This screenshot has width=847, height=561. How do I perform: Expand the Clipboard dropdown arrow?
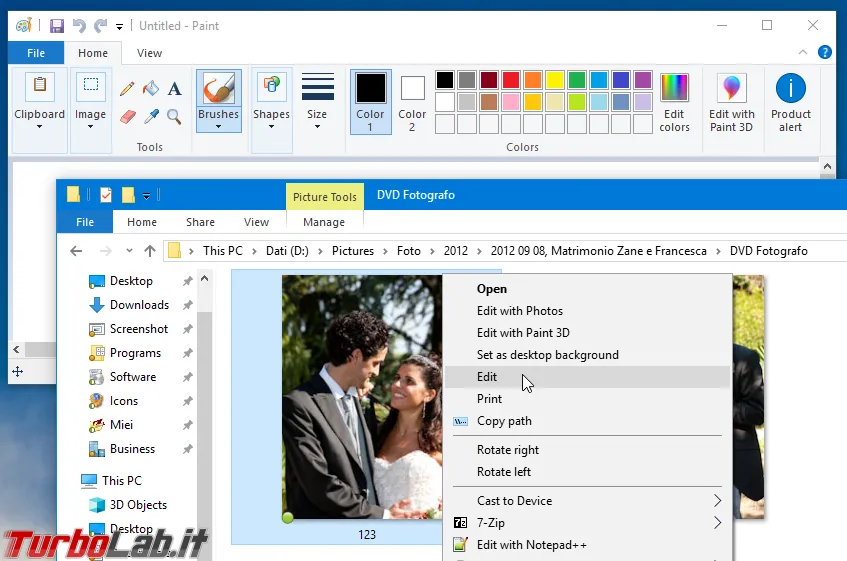click(39, 127)
